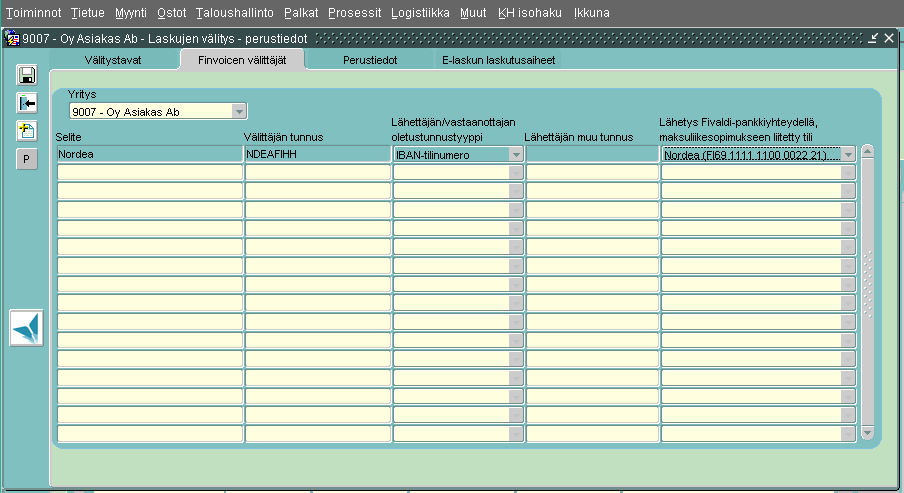Switch to the Välitystavat tab

pos(112,60)
